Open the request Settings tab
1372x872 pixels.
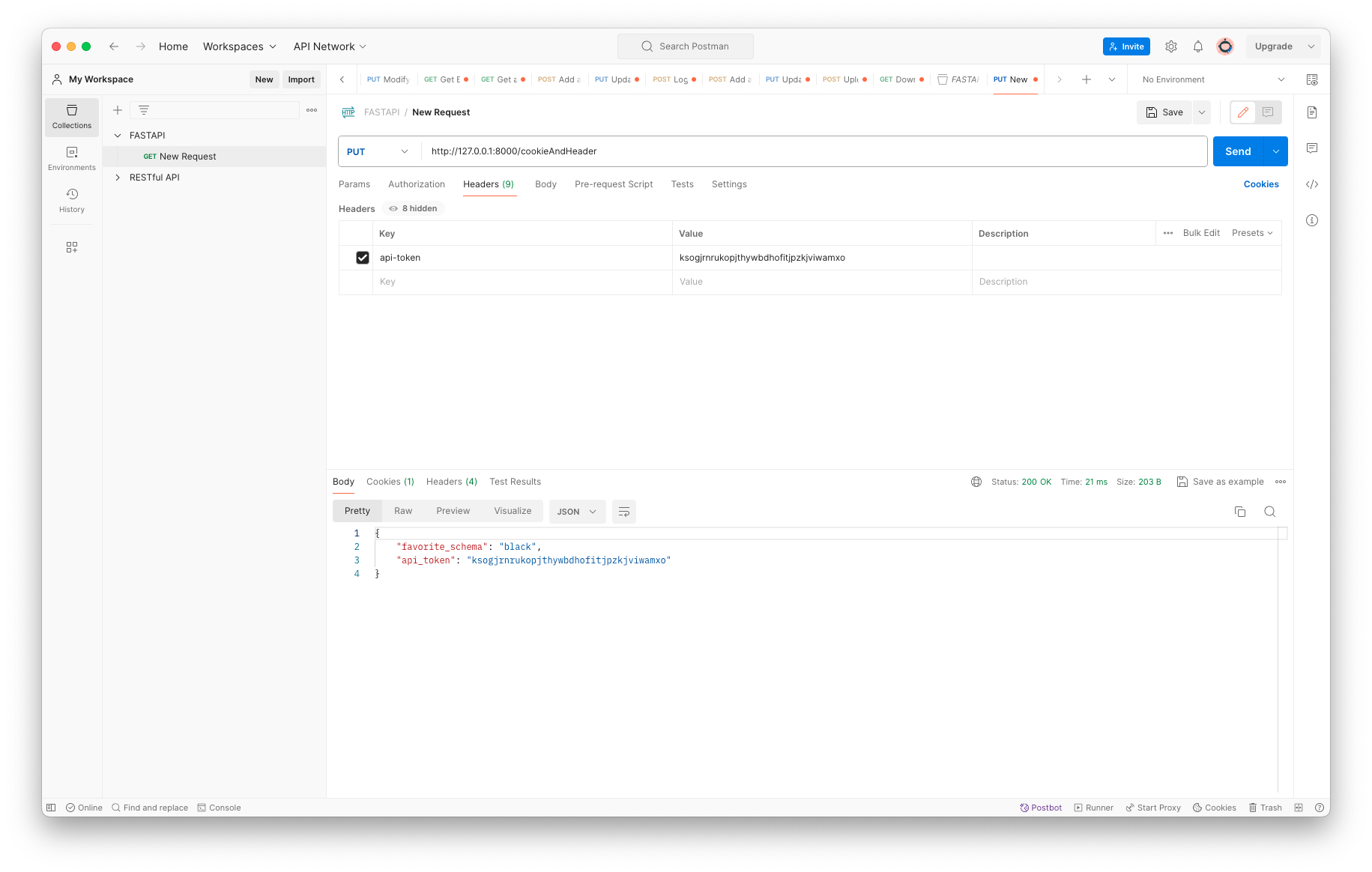[729, 184]
